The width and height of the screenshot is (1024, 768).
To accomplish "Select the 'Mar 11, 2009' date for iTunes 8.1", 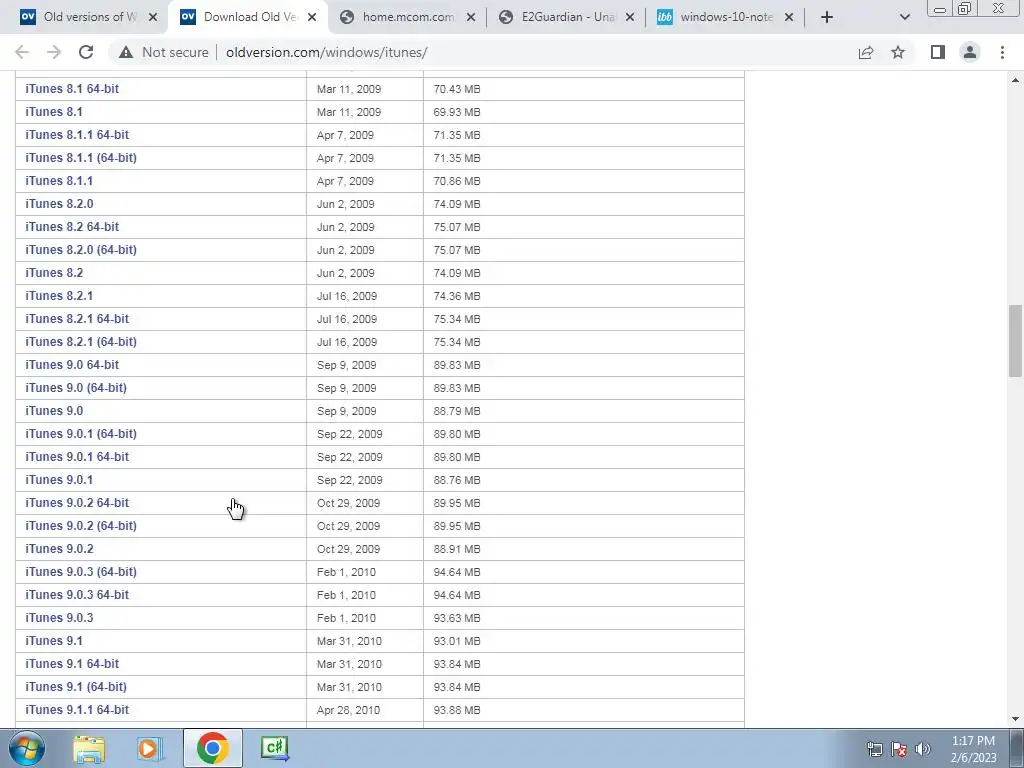I will [349, 112].
